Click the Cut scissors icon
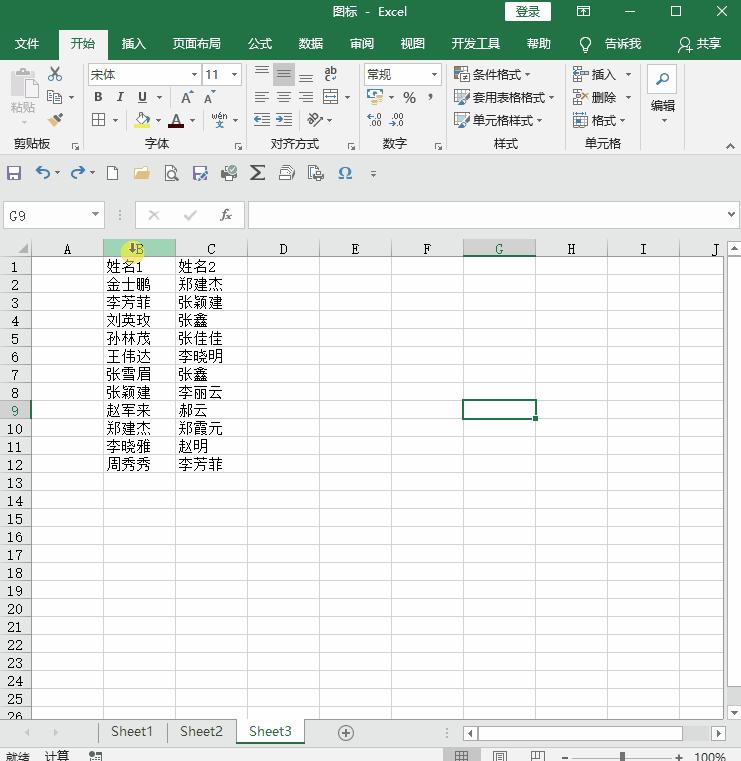 point(55,74)
